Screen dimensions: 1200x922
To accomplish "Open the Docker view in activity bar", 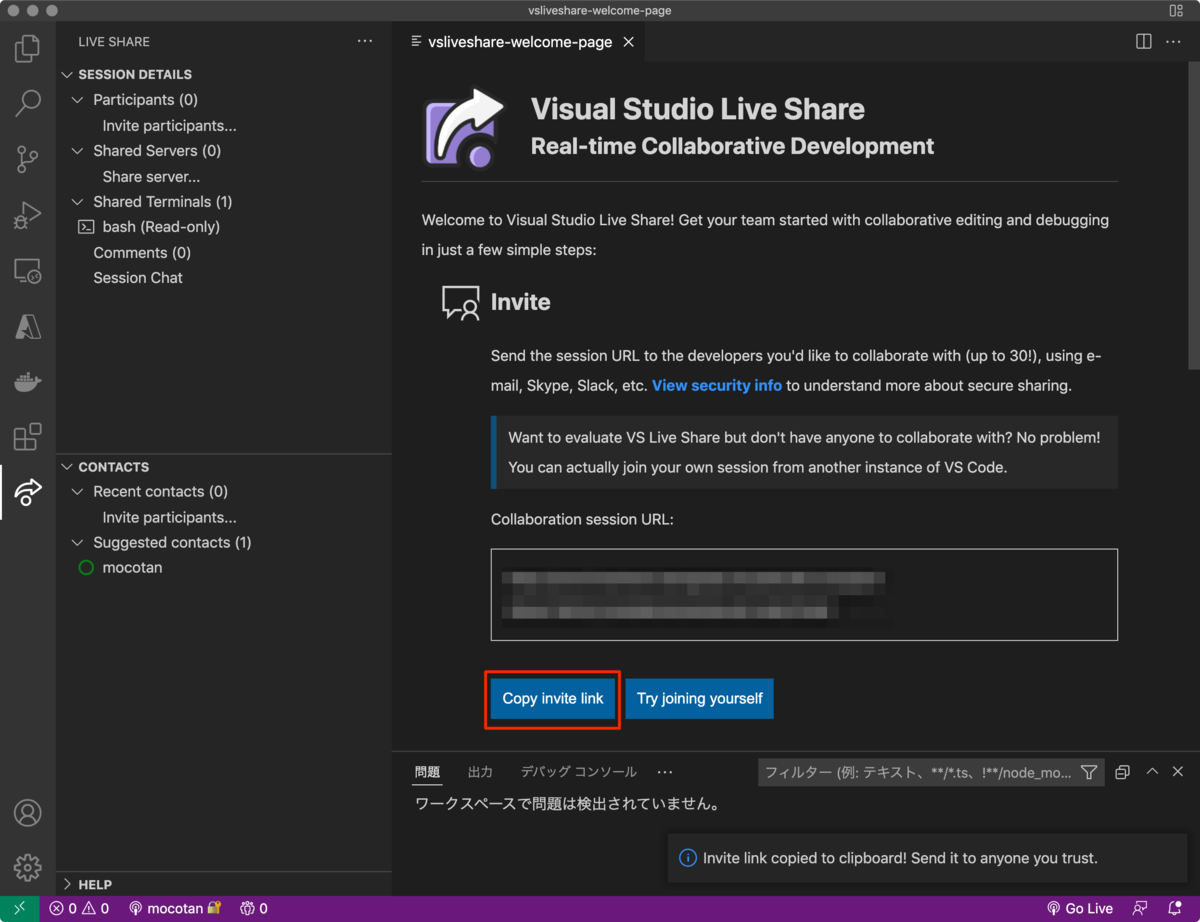I will pos(27,381).
